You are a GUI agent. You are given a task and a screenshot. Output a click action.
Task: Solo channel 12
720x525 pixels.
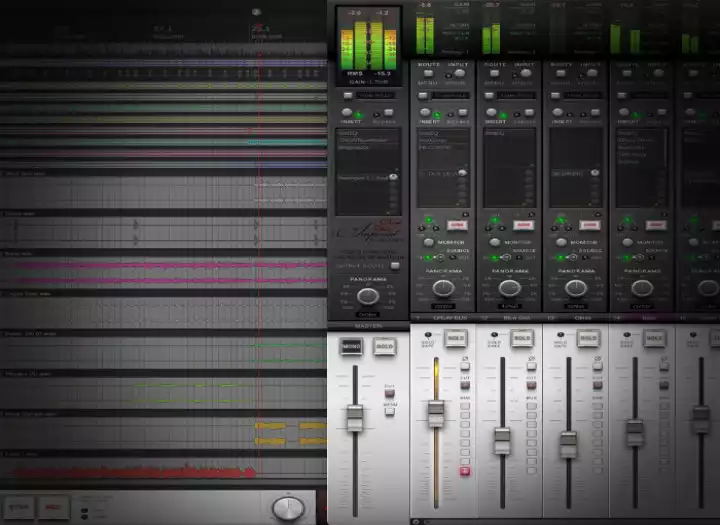click(522, 338)
